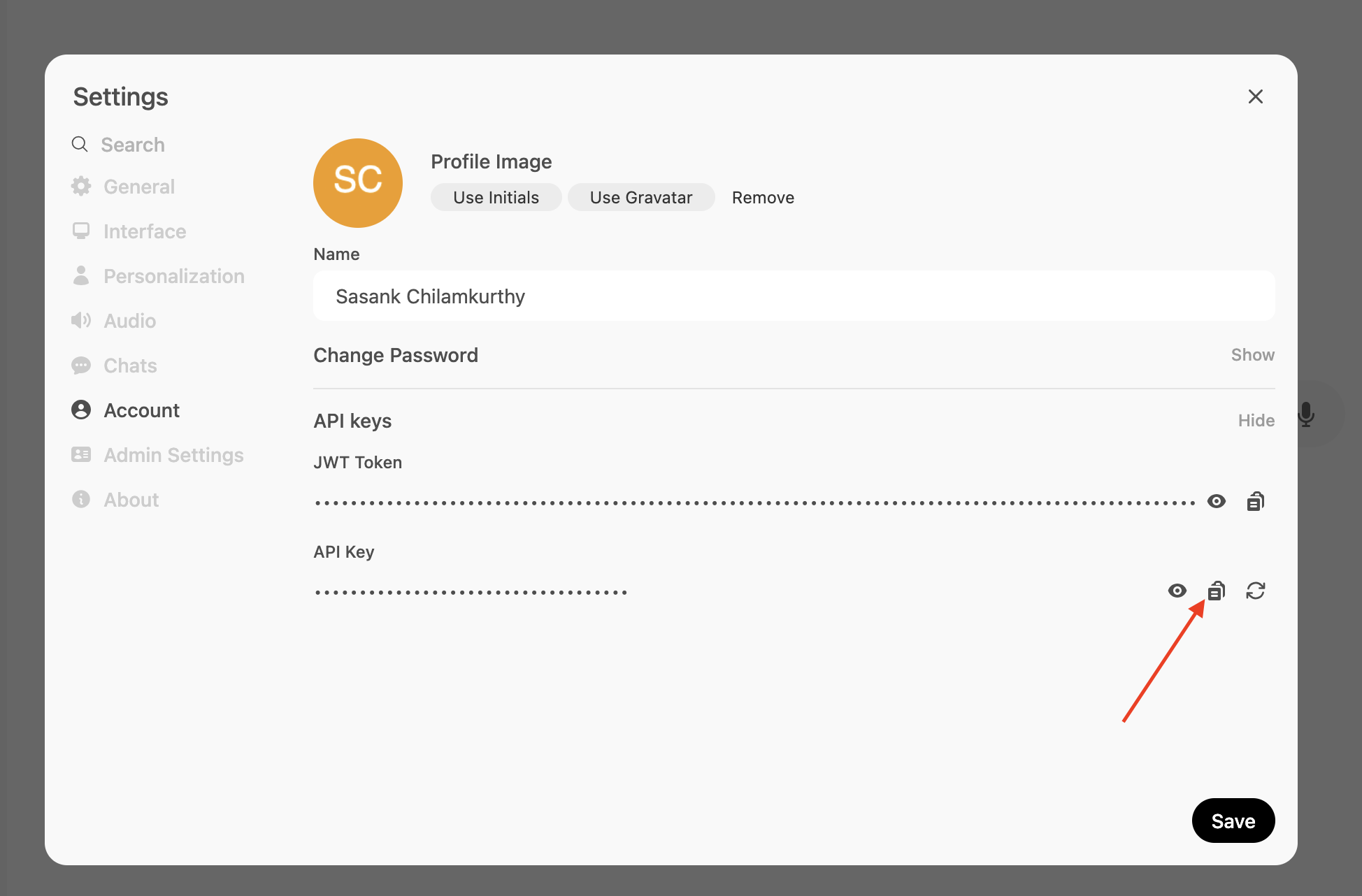The image size is (1362, 896).
Task: Click the Settings title
Action: pyautogui.click(x=121, y=96)
